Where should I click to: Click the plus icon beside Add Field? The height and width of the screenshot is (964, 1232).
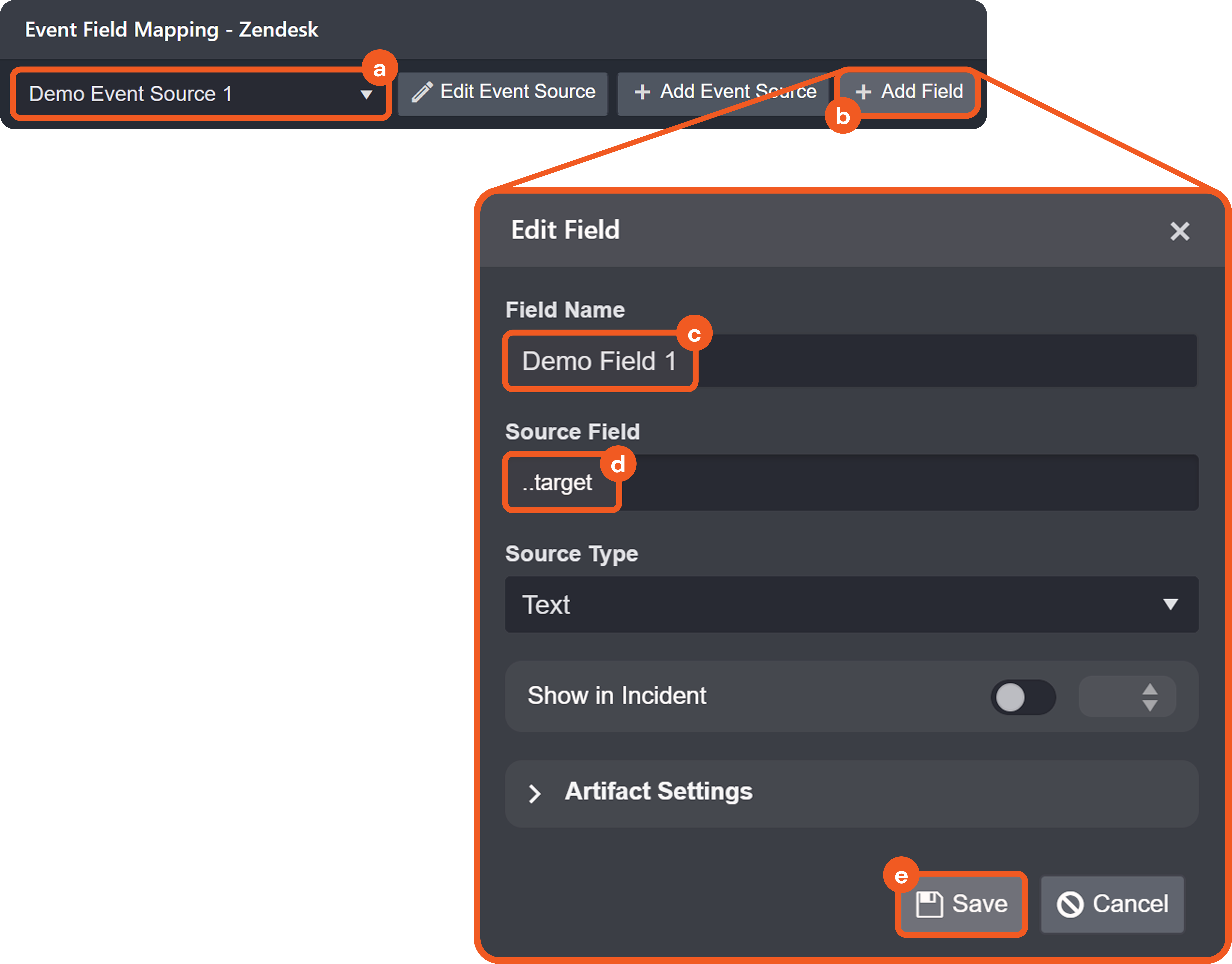point(863,92)
